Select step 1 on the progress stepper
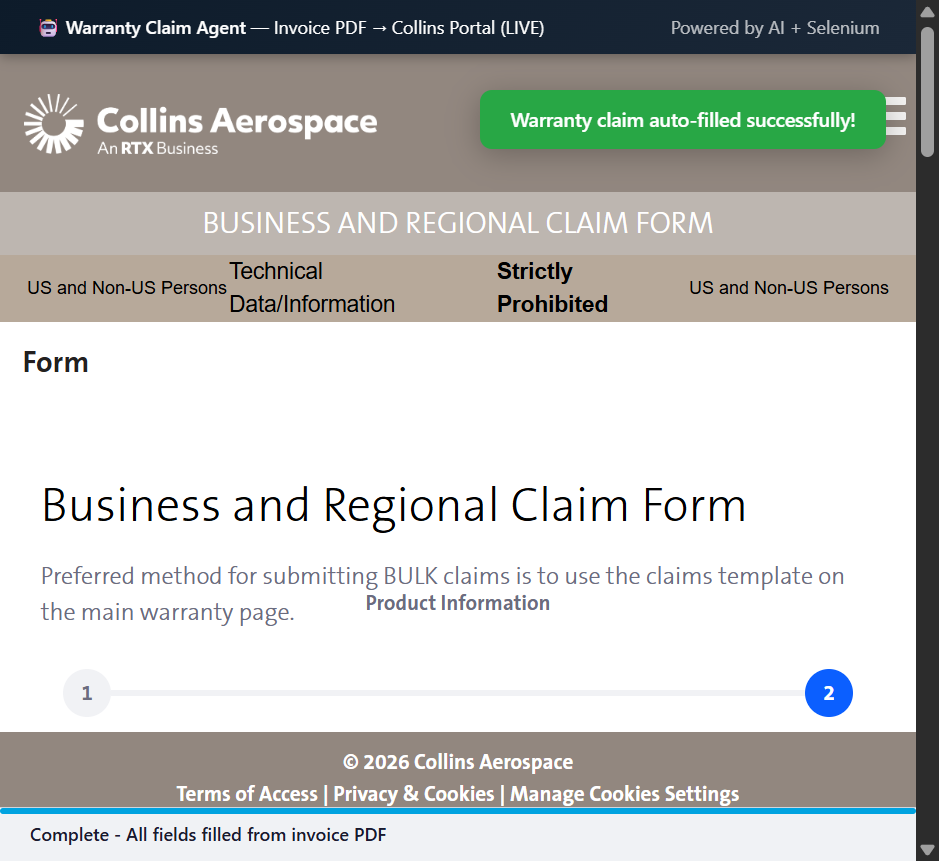The width and height of the screenshot is (939, 861). pos(86,692)
